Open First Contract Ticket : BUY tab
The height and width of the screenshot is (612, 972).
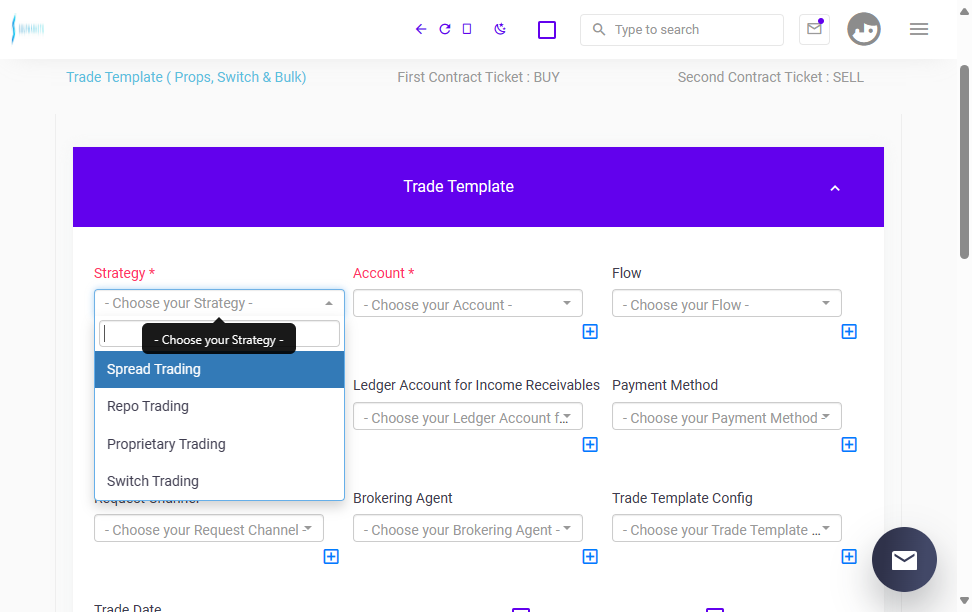[478, 77]
